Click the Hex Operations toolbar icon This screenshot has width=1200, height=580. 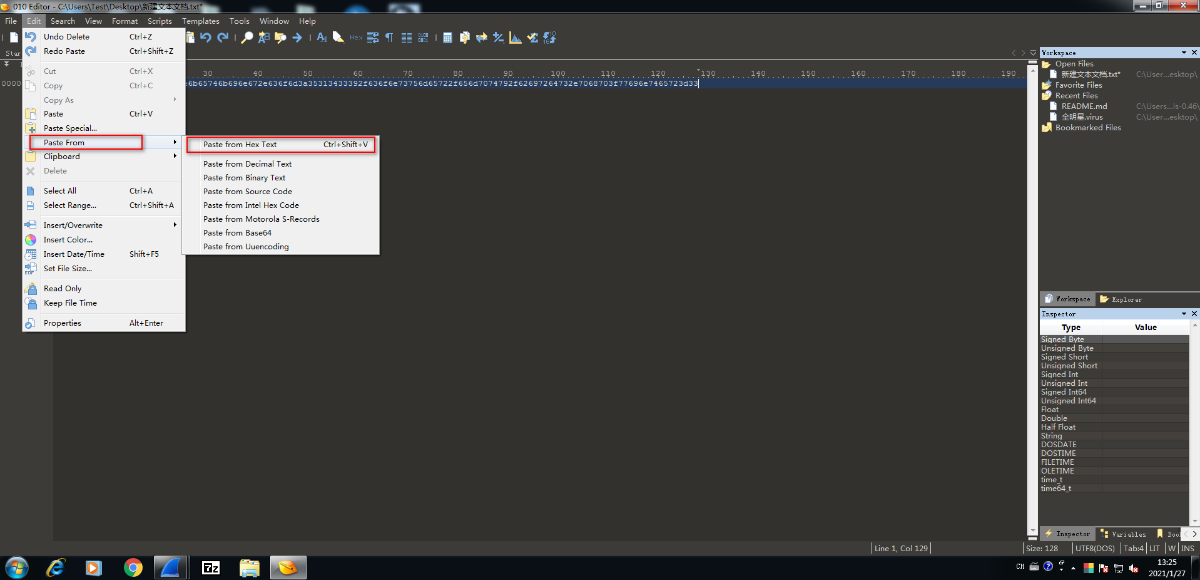(498, 37)
